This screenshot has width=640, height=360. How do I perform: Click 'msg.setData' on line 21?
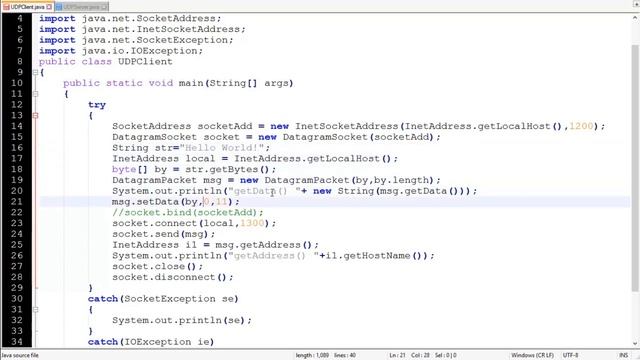point(145,202)
